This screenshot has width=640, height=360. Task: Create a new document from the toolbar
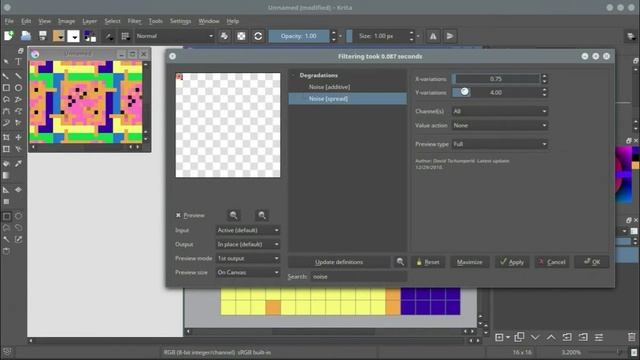9,36
